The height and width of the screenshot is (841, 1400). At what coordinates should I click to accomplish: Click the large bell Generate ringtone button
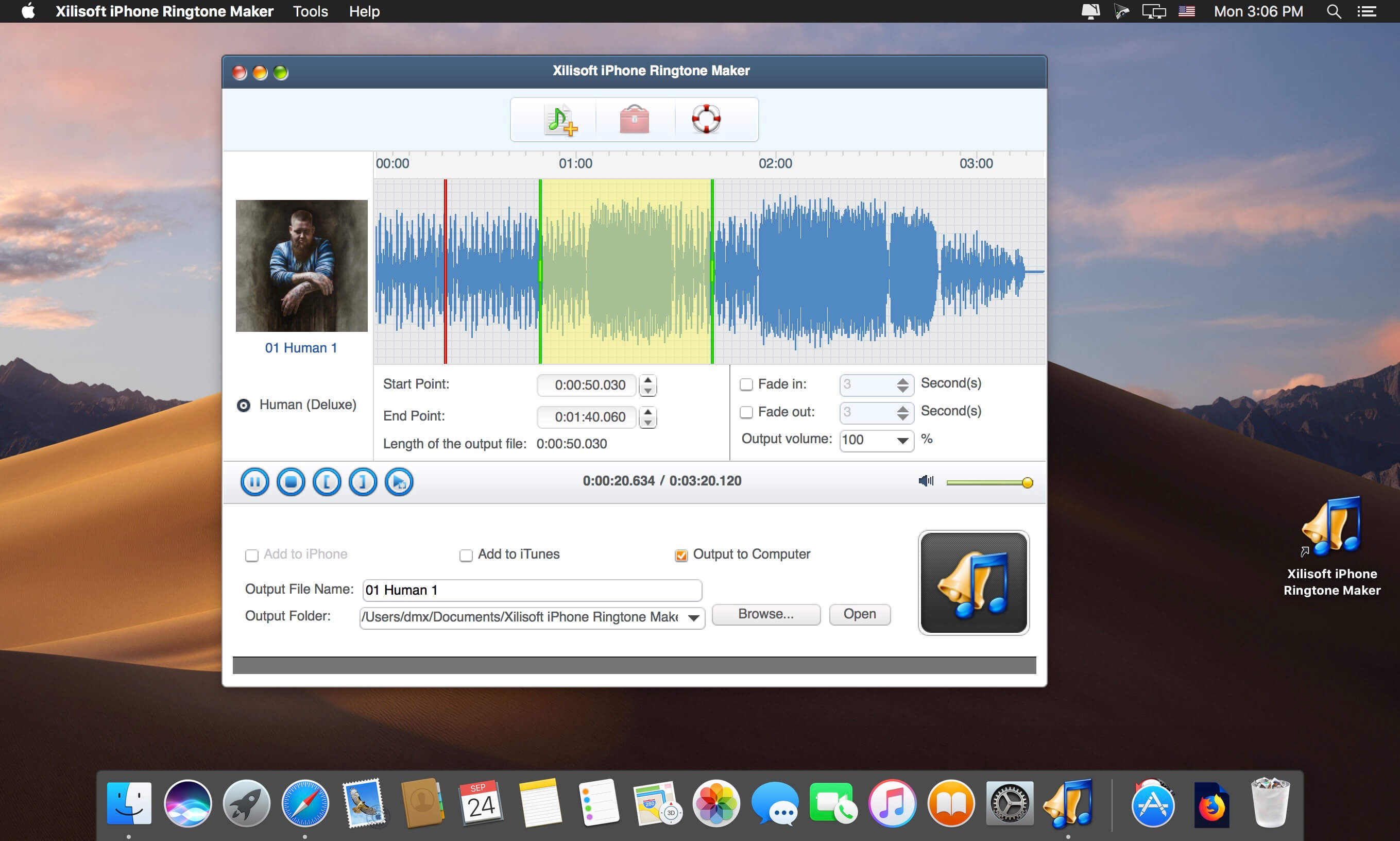click(x=974, y=583)
